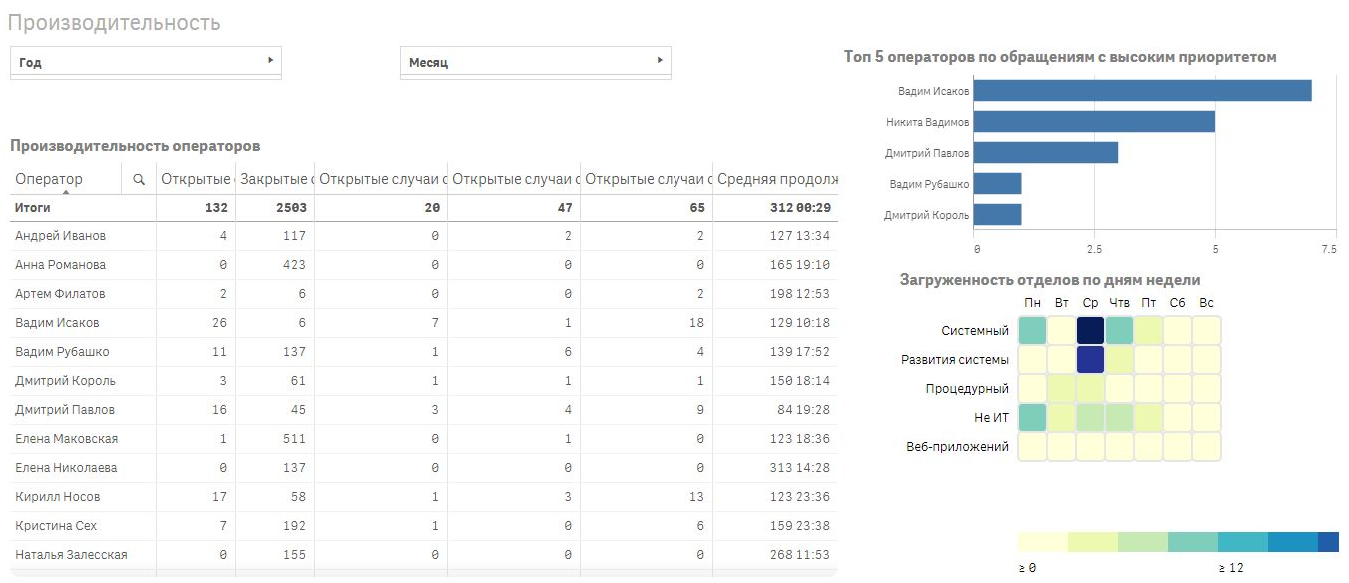Expand the Год filter dropdown
This screenshot has width=1349, height=583.
(145, 62)
